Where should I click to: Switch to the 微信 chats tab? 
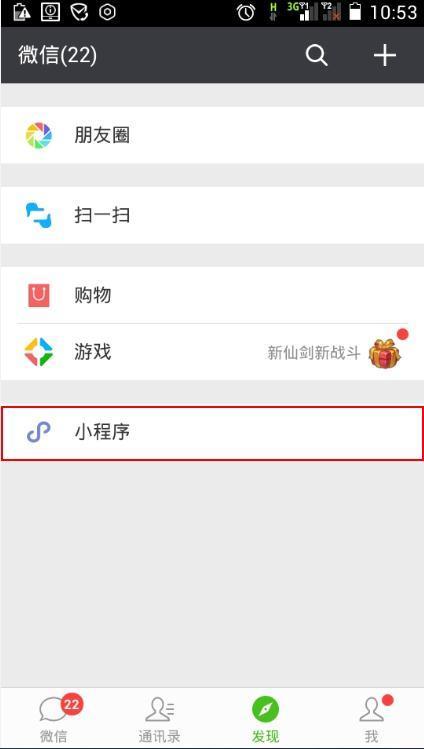click(x=53, y=719)
